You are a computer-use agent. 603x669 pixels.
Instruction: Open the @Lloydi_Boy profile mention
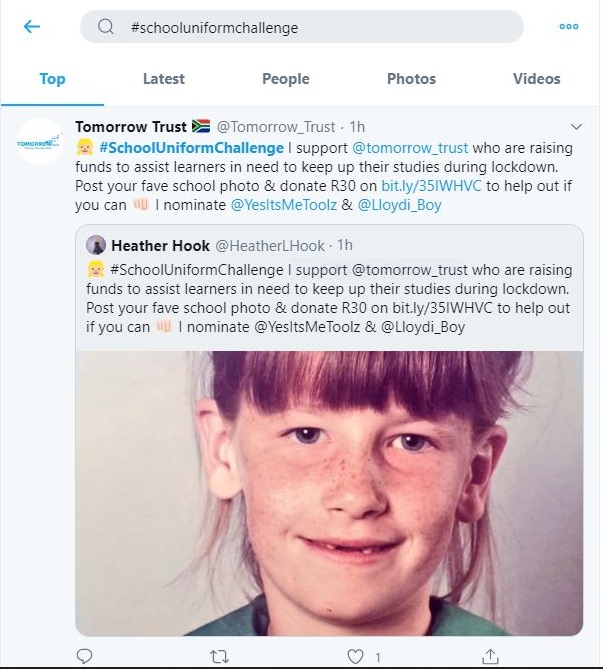click(400, 205)
